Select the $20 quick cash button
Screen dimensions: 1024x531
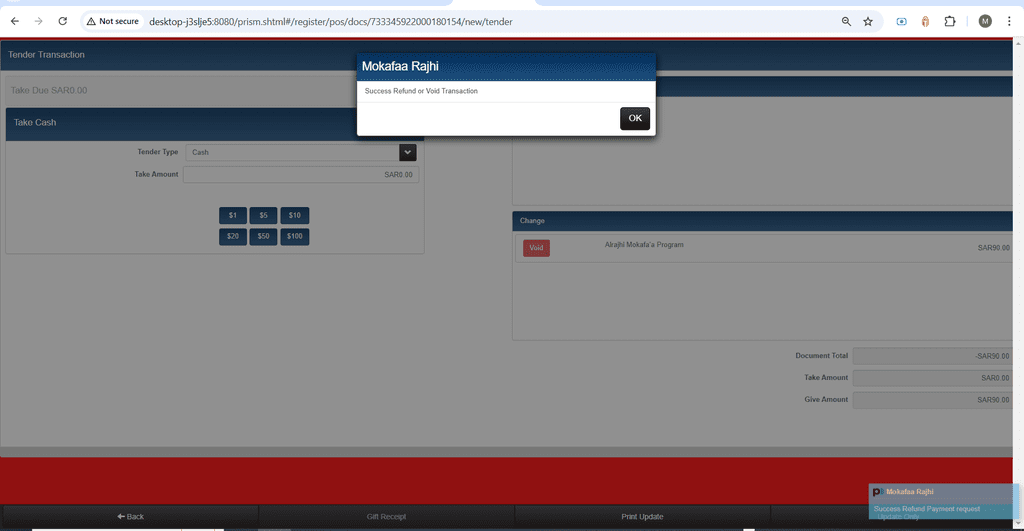tap(233, 236)
